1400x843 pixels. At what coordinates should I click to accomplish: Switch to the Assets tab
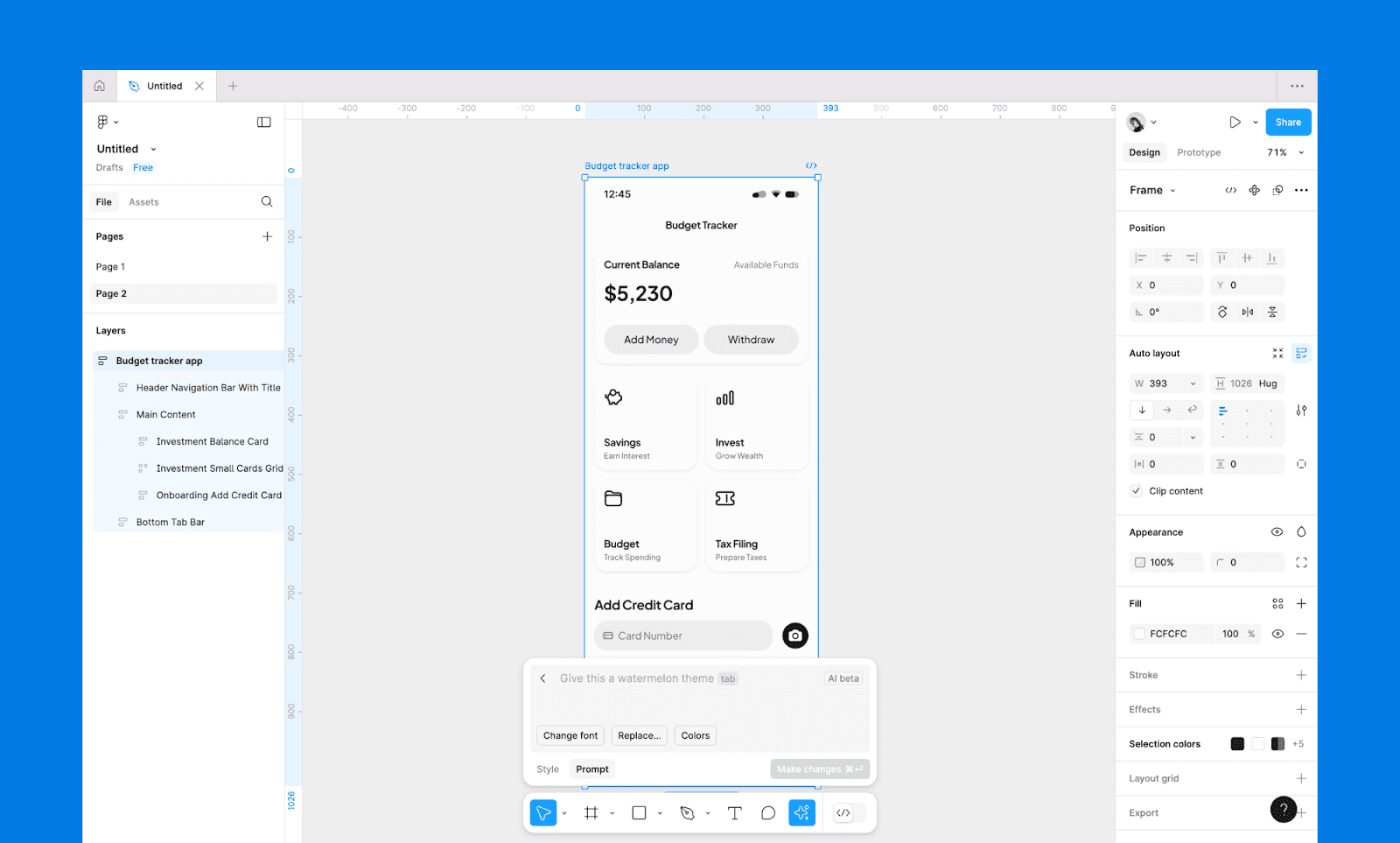(x=143, y=202)
